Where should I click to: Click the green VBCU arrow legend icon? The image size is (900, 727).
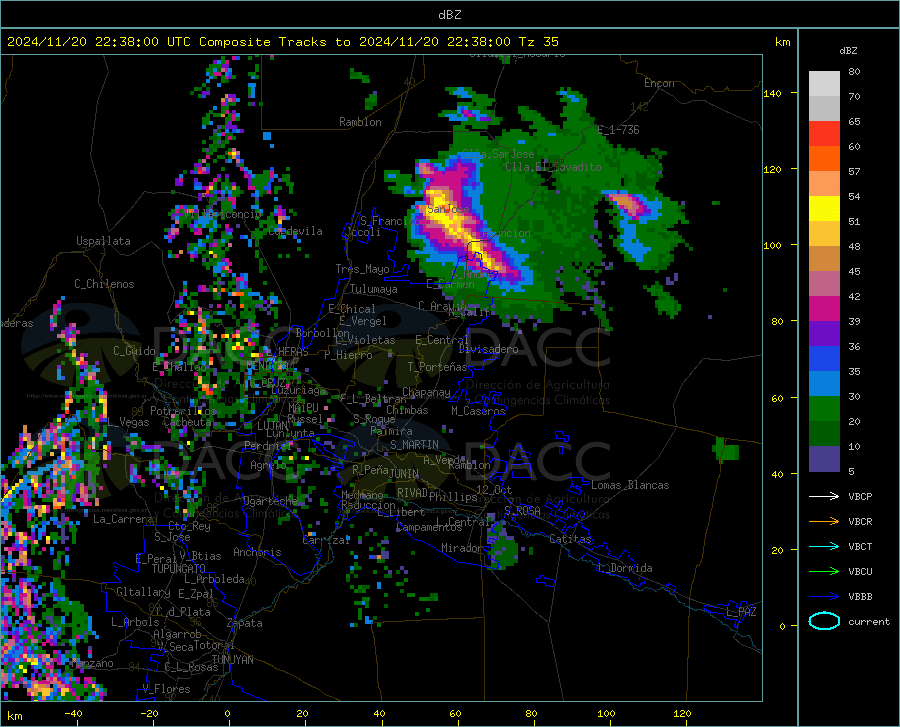pos(824,572)
